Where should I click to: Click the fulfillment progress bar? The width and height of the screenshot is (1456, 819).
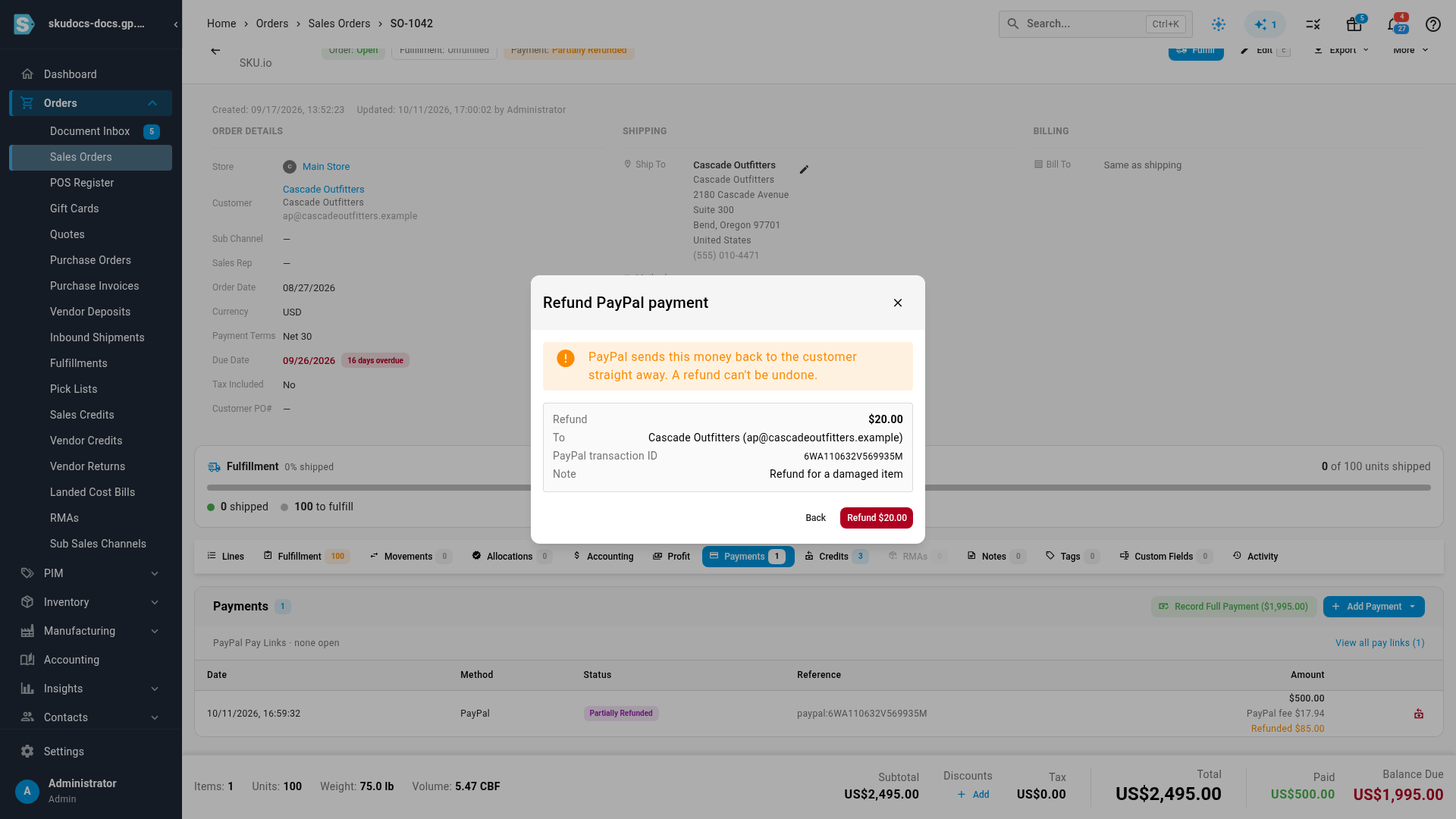pos(819,488)
